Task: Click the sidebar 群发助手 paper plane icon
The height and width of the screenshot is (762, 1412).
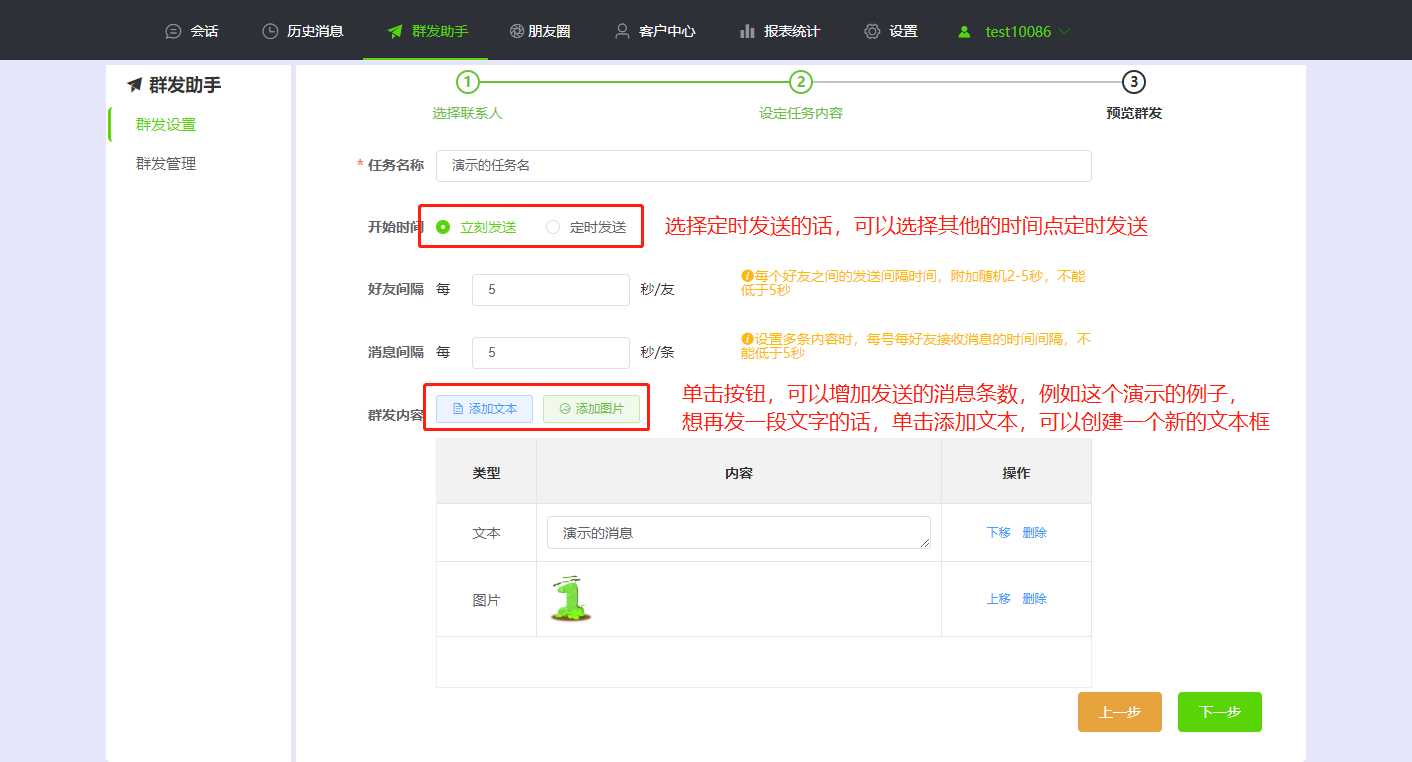Action: (x=135, y=86)
